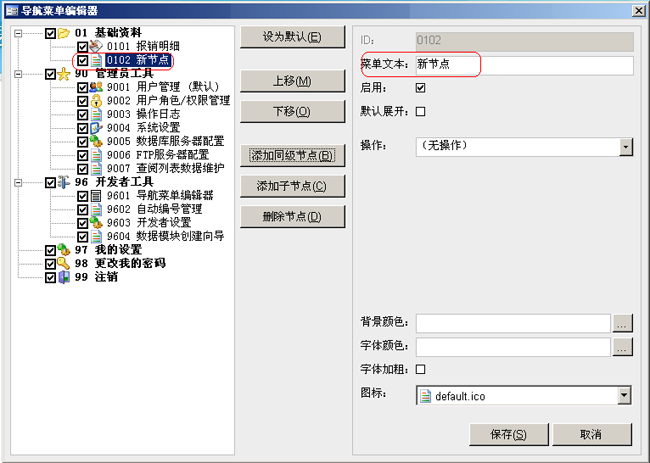This screenshot has width=650, height=463.
Task: Click the document icon of 9003 操作日志
Action: coord(96,114)
